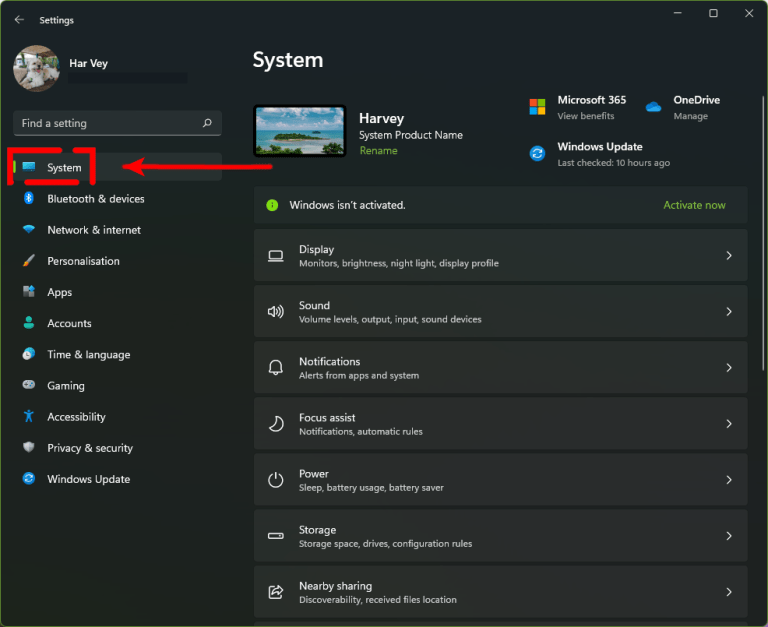Screen dimensions: 768x627
Task: Open Accessibility label in sidebar
Action: click(76, 417)
